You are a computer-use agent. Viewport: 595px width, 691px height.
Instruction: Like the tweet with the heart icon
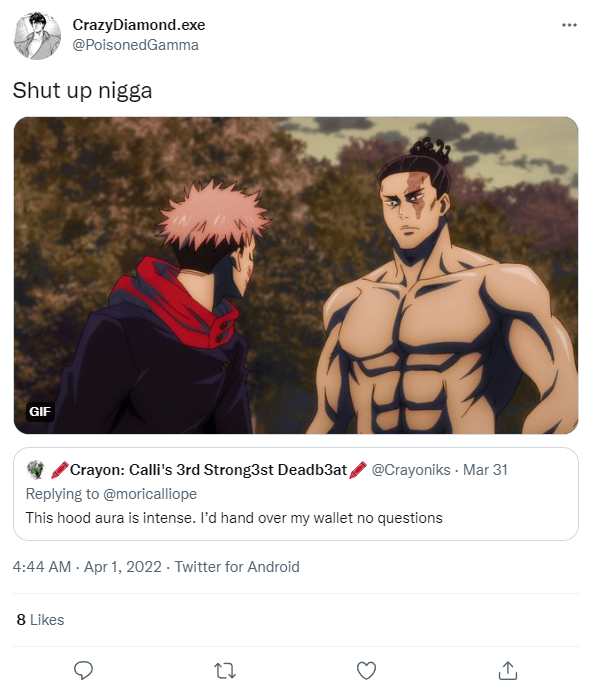tap(366, 671)
